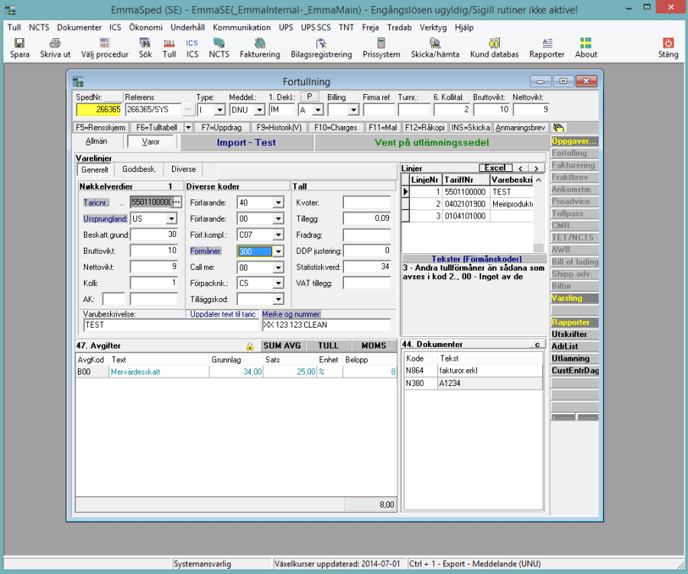Open the Tilläggskod dropdown
The height and width of the screenshot is (574, 688).
point(278,299)
